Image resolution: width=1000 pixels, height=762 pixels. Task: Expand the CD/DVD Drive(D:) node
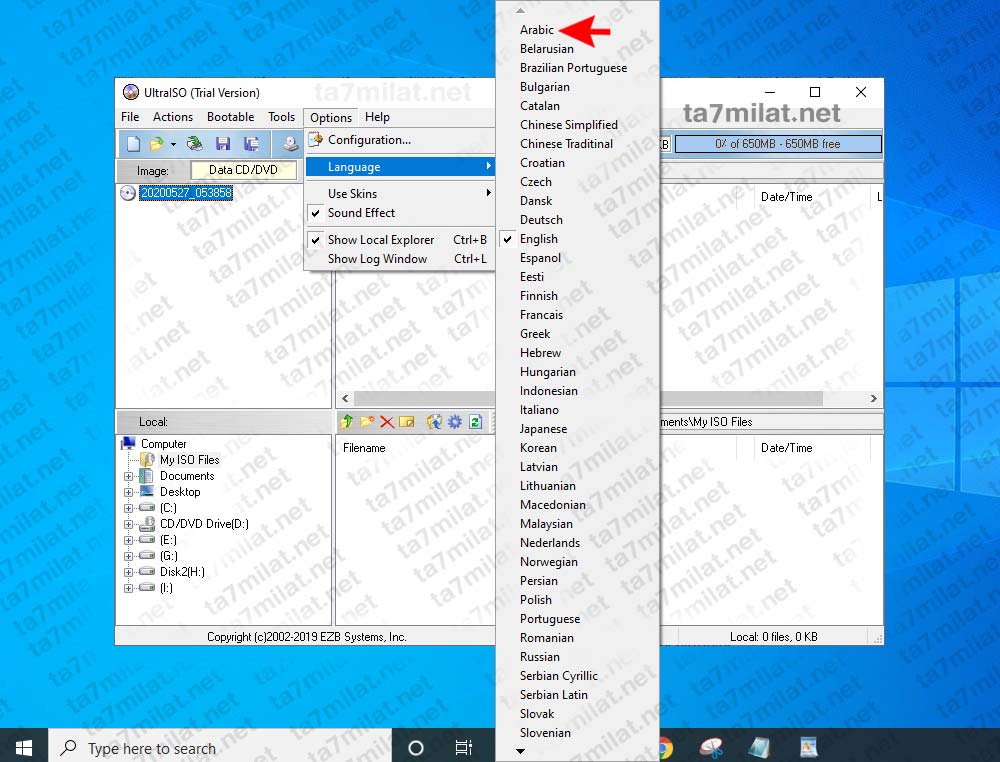tap(129, 524)
